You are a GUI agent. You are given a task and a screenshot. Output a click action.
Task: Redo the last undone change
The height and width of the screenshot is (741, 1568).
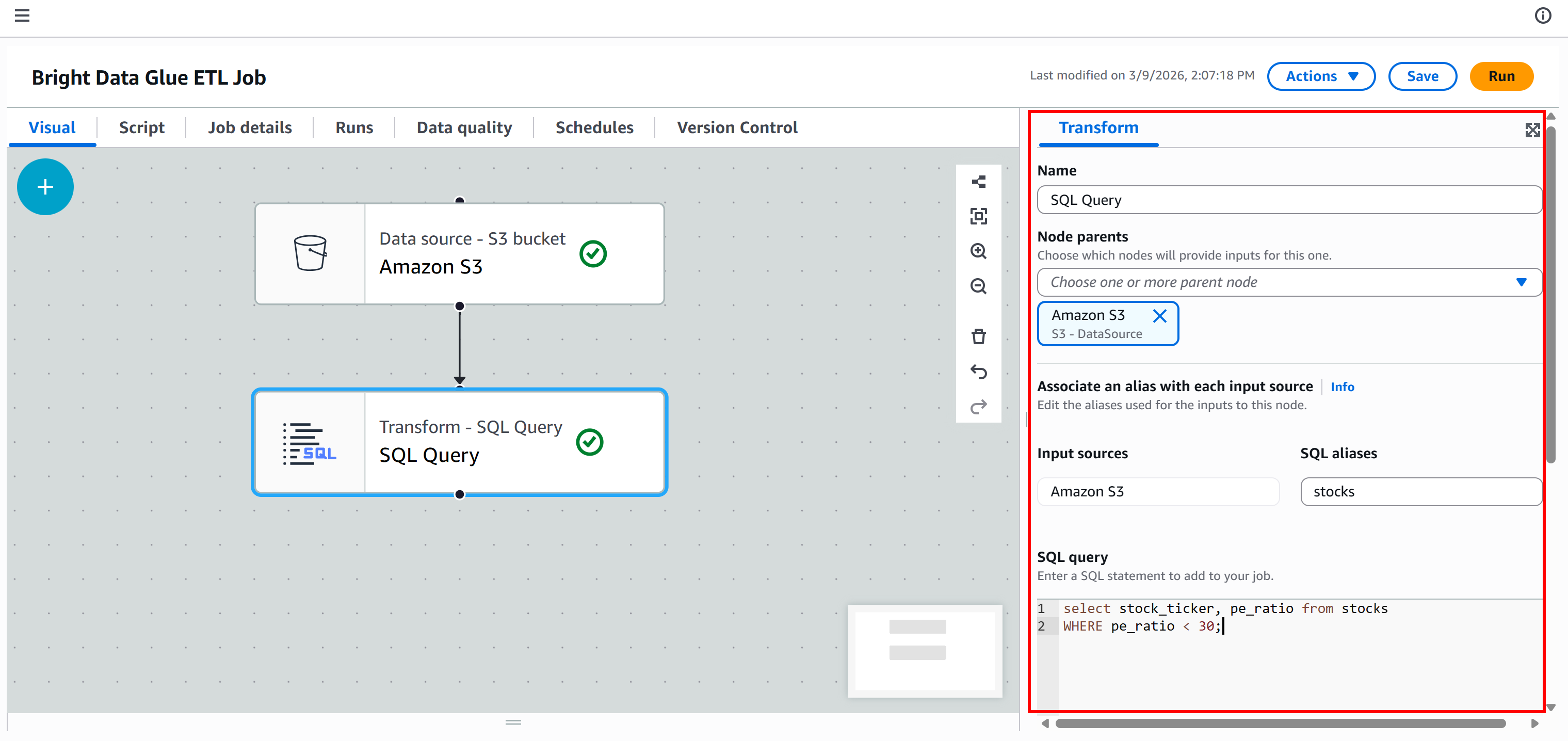tap(979, 407)
